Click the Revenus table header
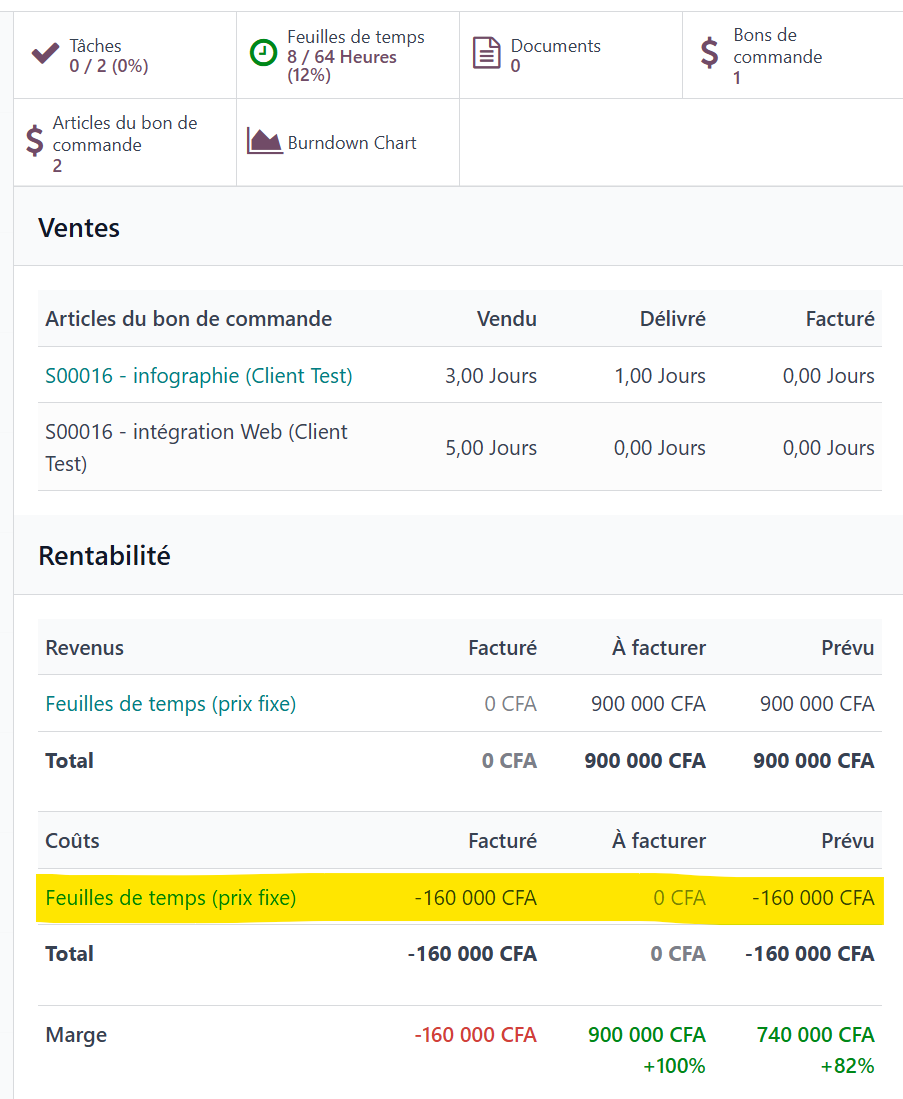Viewport: 903px width, 1099px height. [x=84, y=648]
